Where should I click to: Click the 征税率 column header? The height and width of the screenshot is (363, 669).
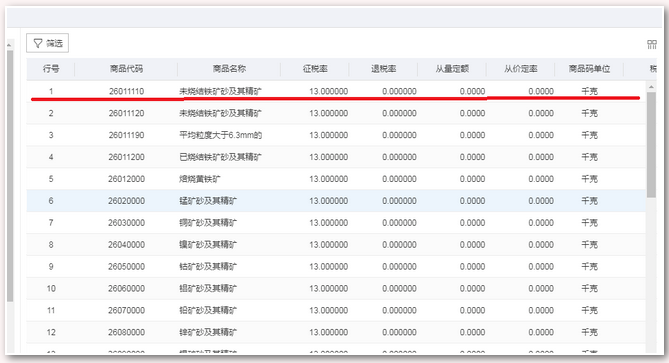coord(315,69)
